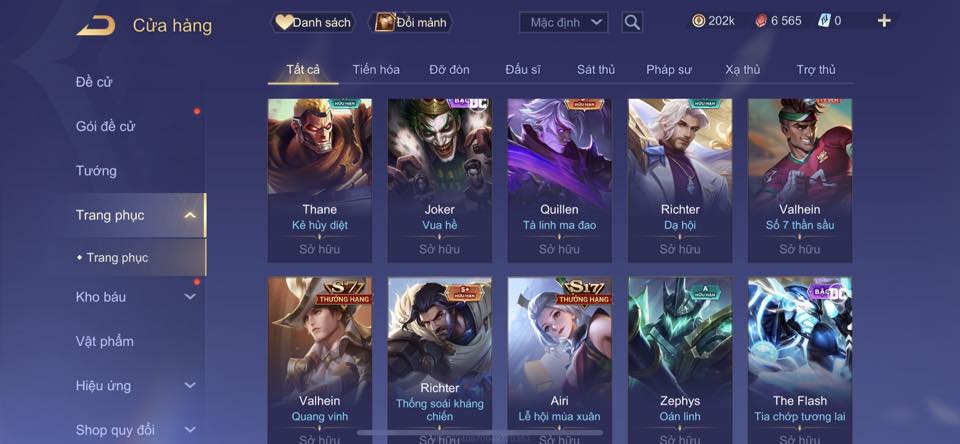Open Danh sách wishlist heart button
The height and width of the screenshot is (444, 960).
point(313,23)
